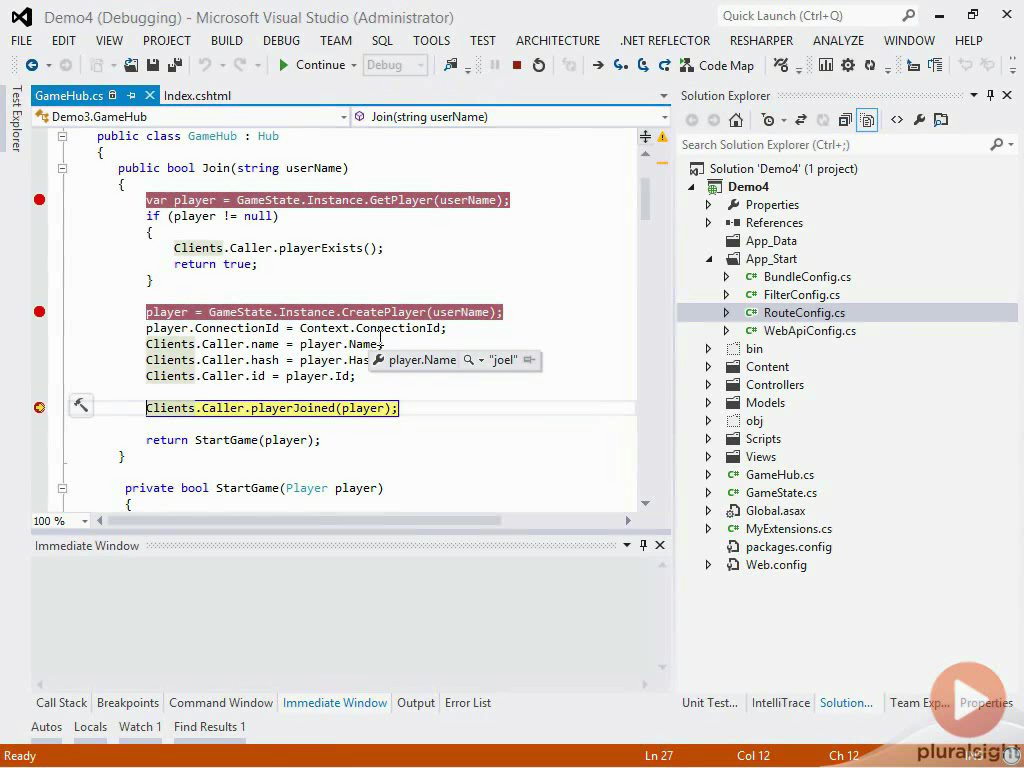Click the editor vertical scrollbar thumb

[645, 199]
